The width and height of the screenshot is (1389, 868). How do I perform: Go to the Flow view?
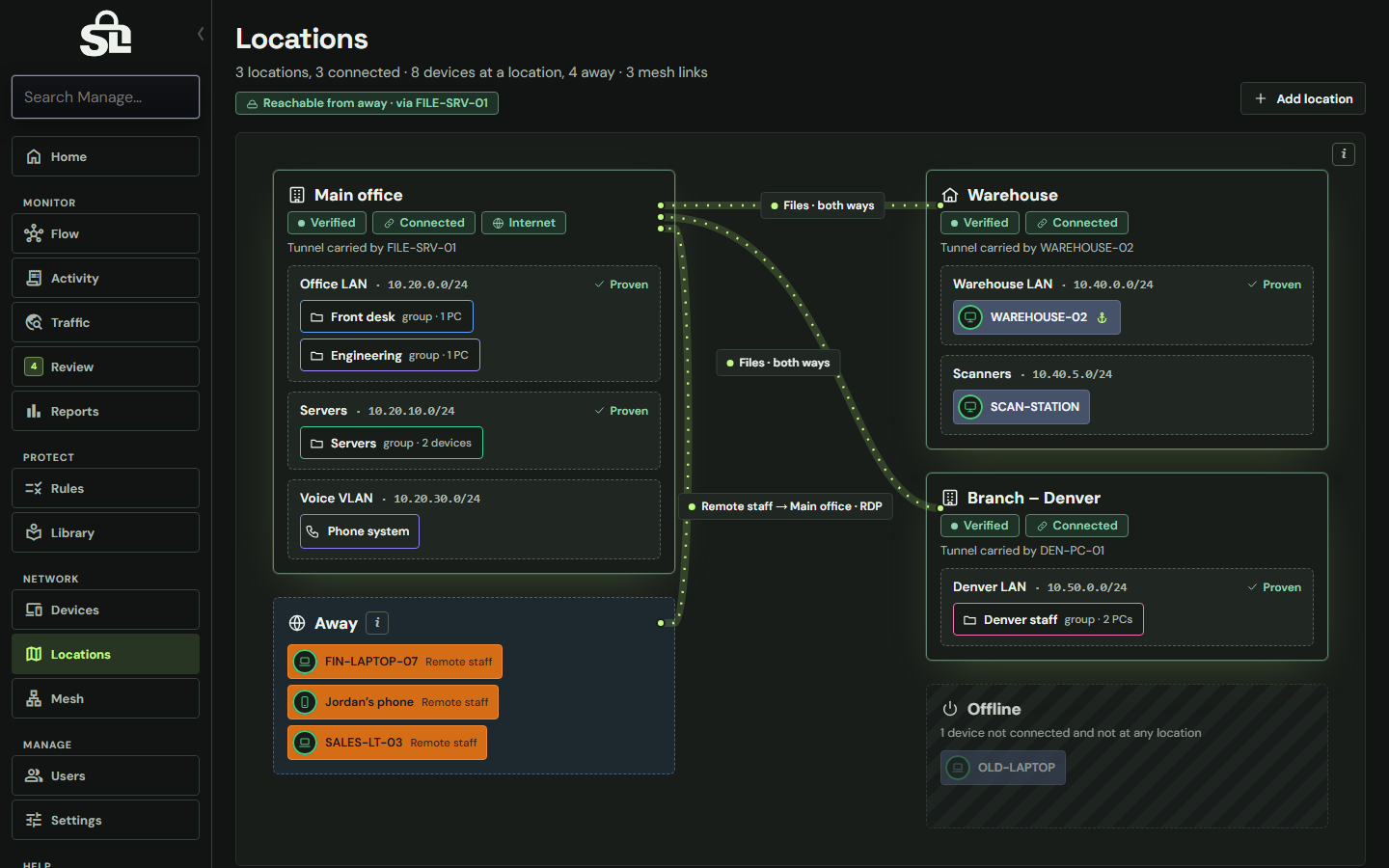coord(105,233)
